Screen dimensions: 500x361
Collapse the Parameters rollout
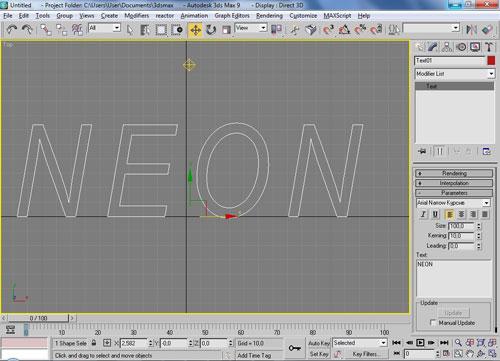pos(454,193)
